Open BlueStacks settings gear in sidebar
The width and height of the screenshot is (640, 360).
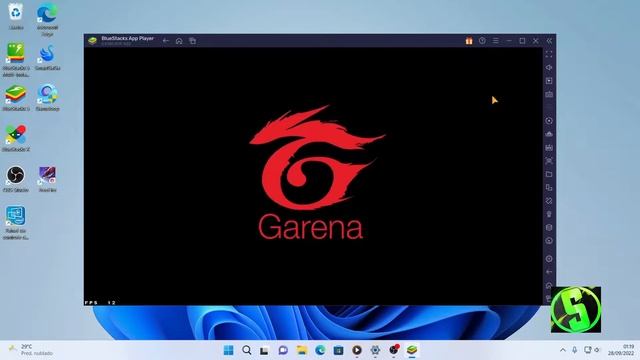point(549,259)
